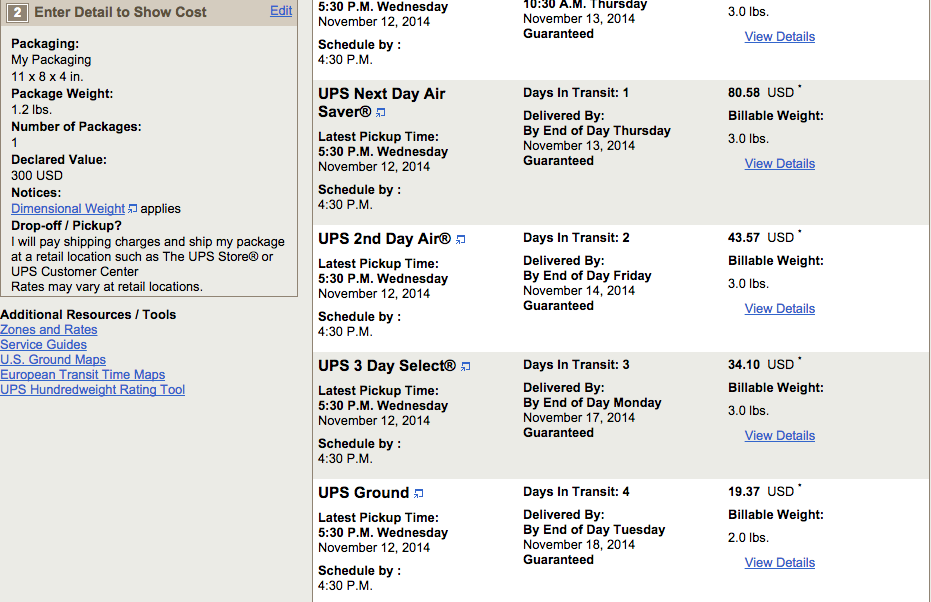Edit the shipment detail section
Screen dimensions: 931x602
point(281,11)
